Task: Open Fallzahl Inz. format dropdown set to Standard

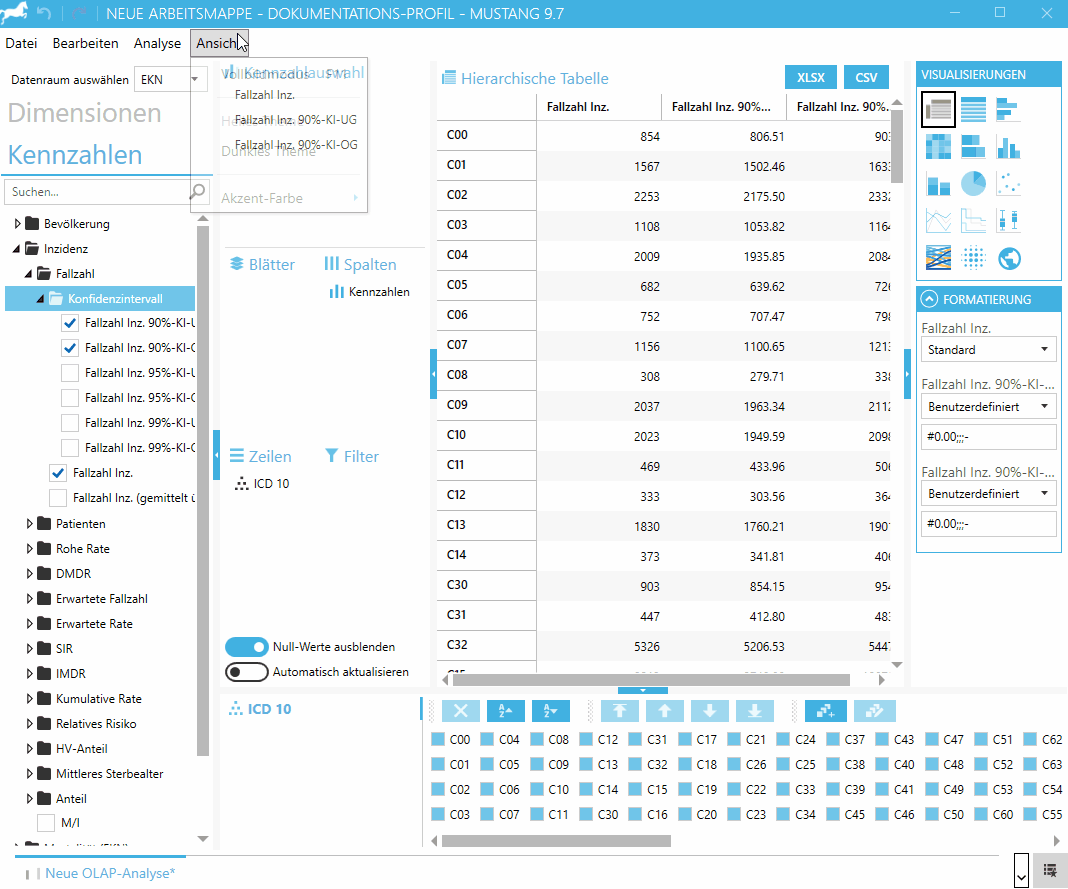Action: click(x=987, y=350)
